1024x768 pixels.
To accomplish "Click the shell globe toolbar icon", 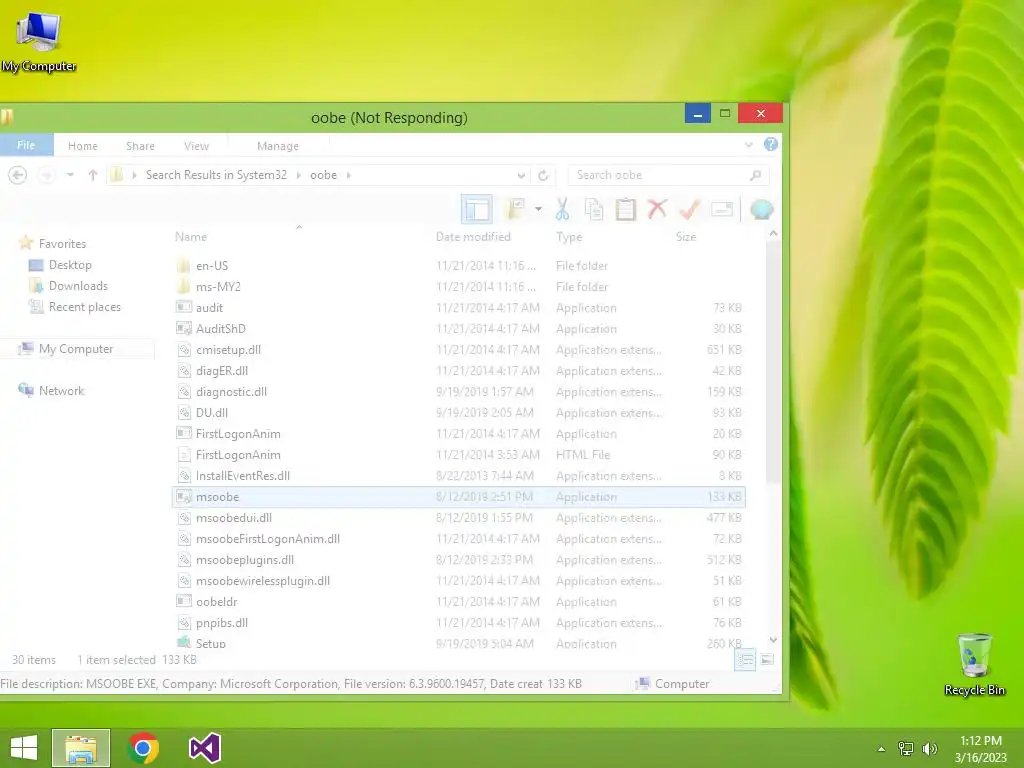I will (x=761, y=210).
